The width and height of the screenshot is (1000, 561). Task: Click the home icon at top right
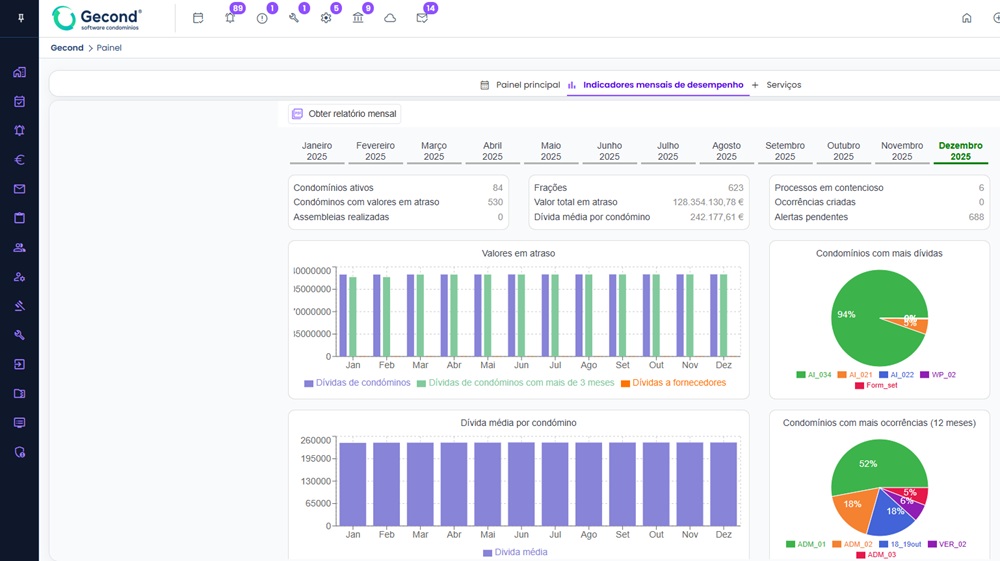coord(966,18)
